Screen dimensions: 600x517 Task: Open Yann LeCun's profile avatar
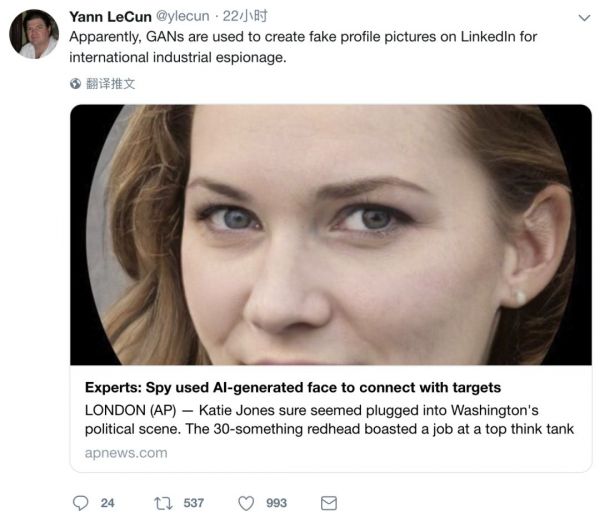pos(34,34)
